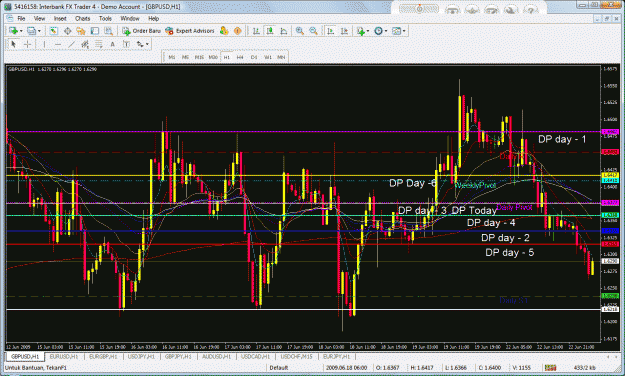
Task: Open the Templates icon
Action: point(396,31)
